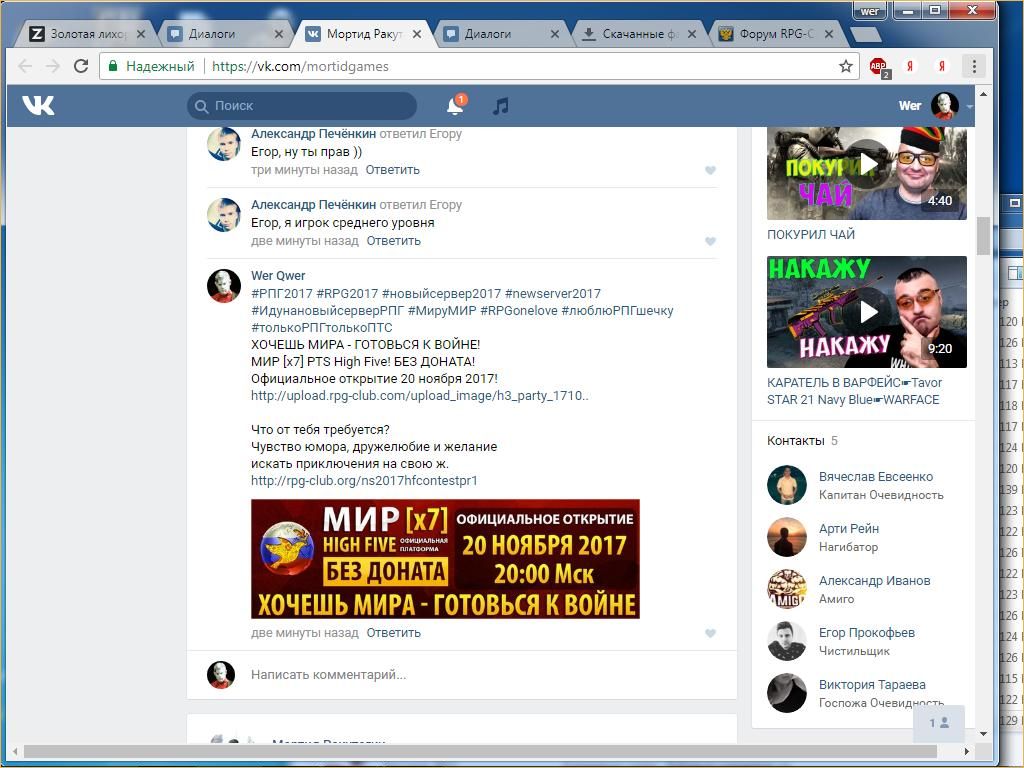Expand the Wer profile dropdown

tap(969, 106)
